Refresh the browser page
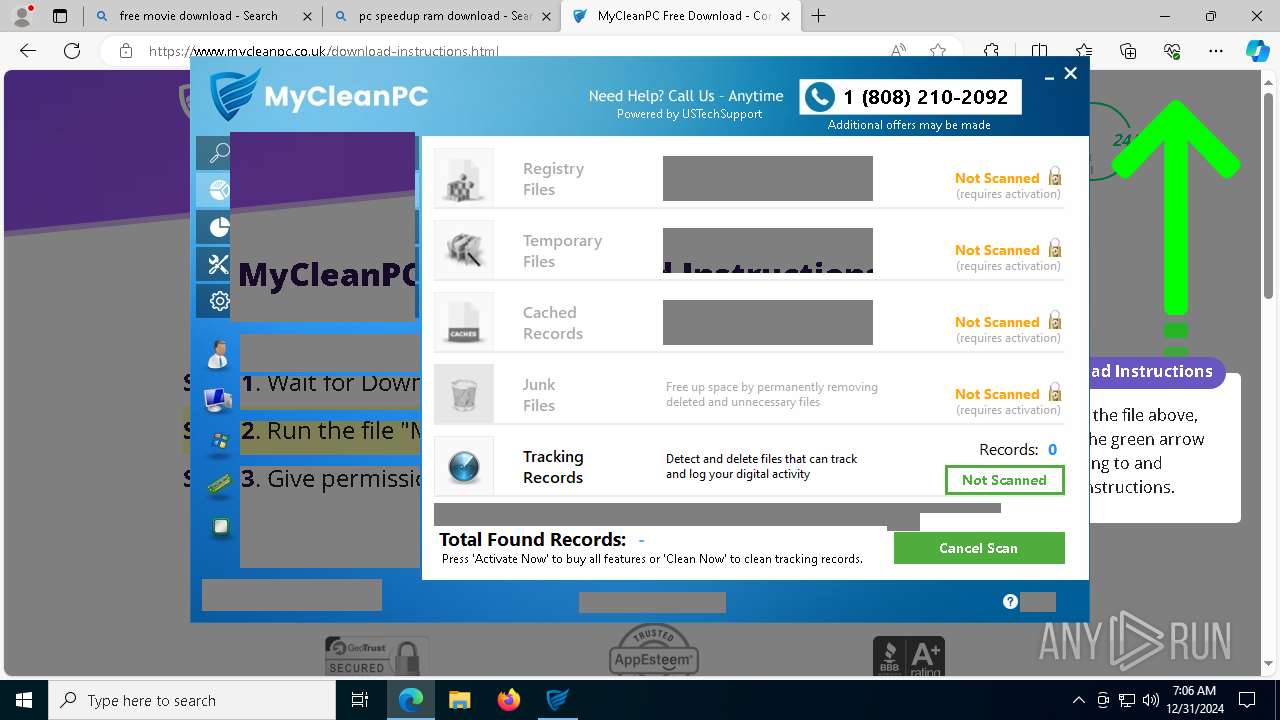The height and width of the screenshot is (720, 1280). click(72, 51)
